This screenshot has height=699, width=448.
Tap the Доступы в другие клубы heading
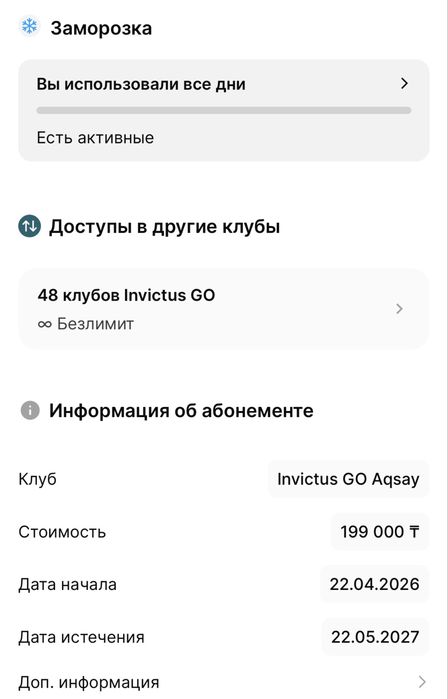point(164,227)
